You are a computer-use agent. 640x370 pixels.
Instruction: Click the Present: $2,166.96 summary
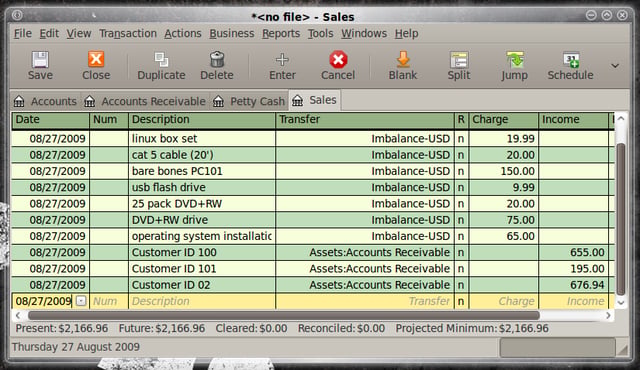[62, 328]
